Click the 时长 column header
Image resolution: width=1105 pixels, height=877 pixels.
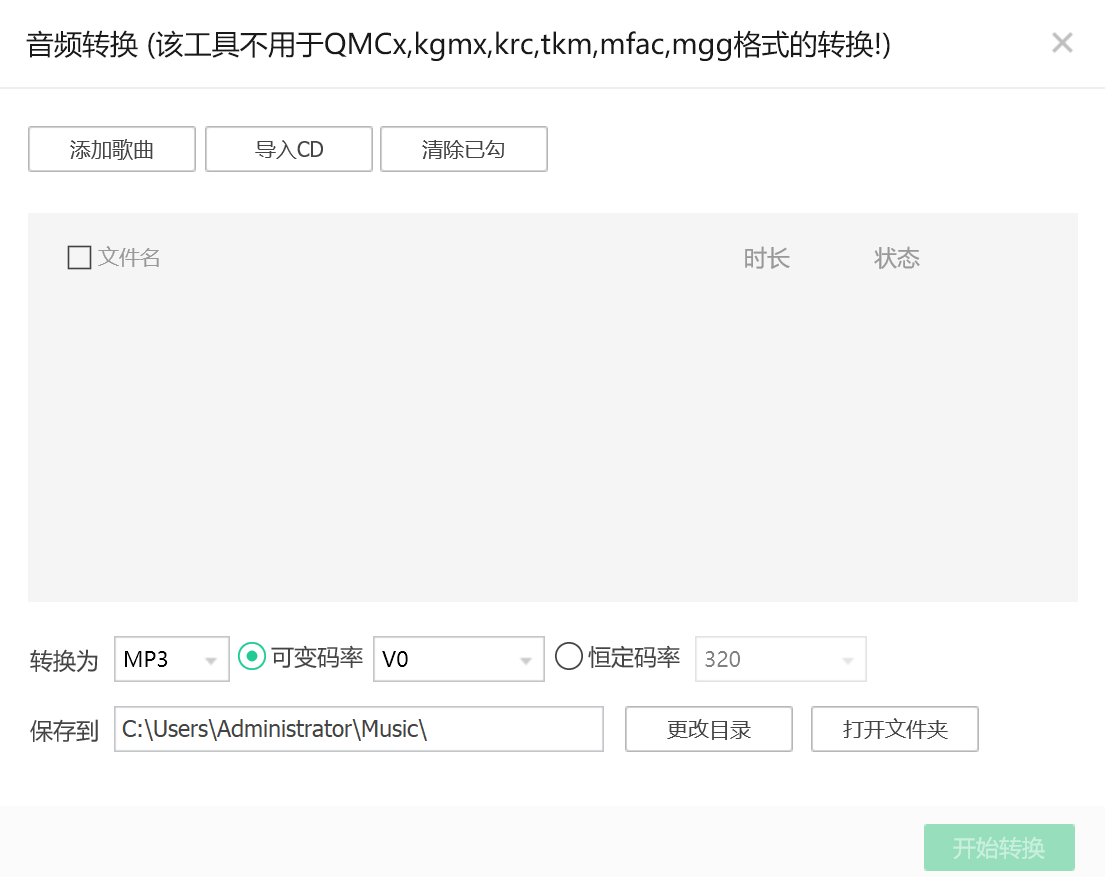click(x=767, y=257)
